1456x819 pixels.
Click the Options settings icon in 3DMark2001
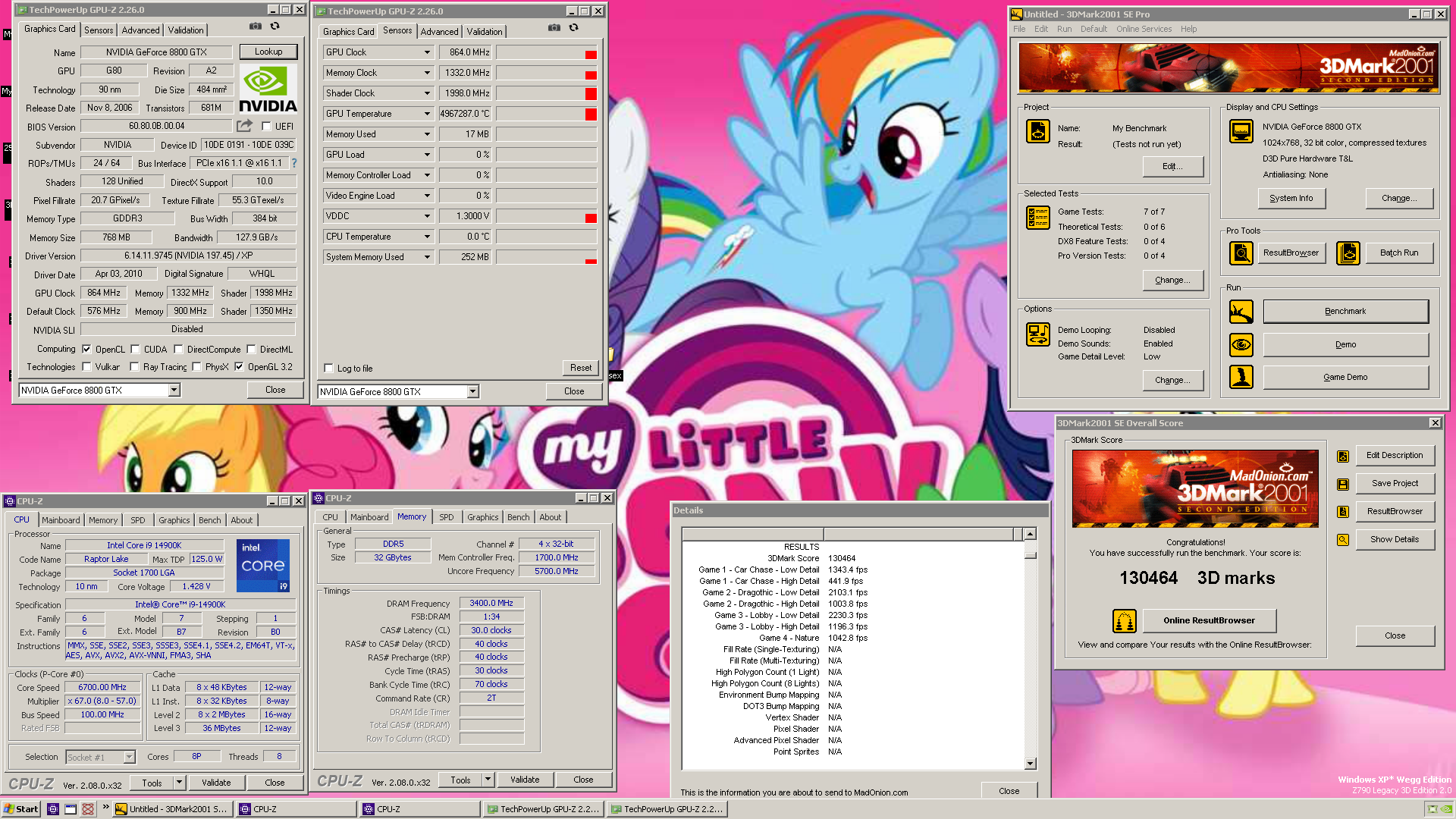[1038, 334]
